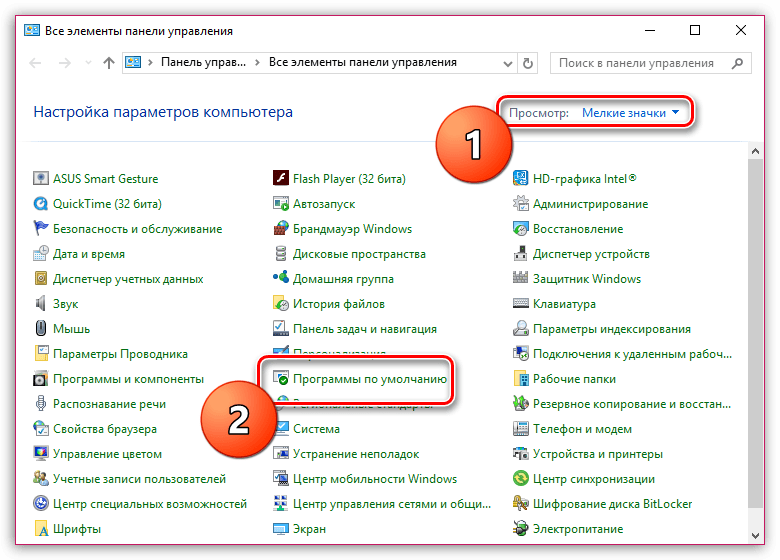
Task: Click Все элементы панели управления breadcrumb
Action: pos(363,62)
